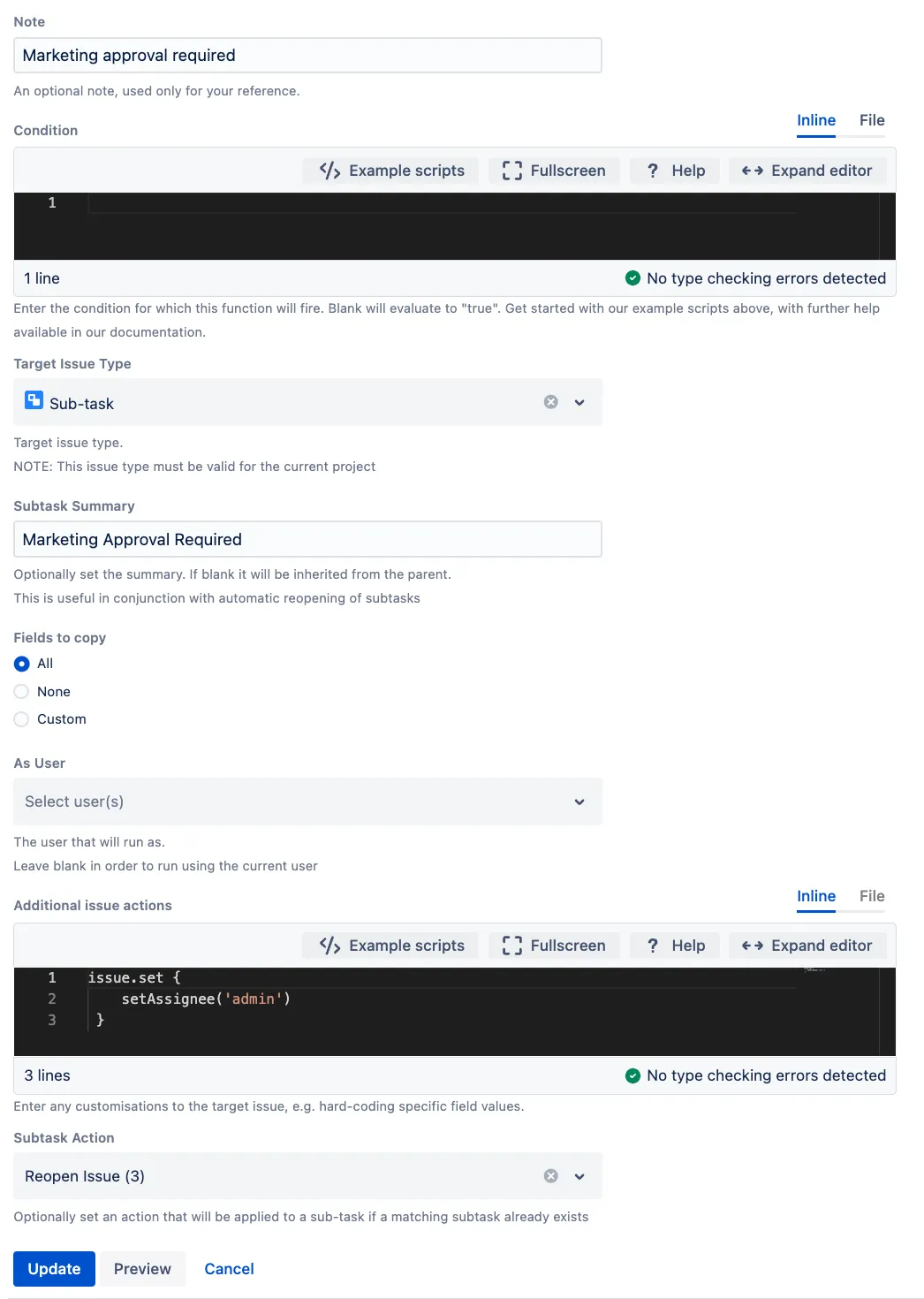Screen dimensions: 924x1299
Task: Open Example scripts in the Condition editor
Action: [x=390, y=171]
